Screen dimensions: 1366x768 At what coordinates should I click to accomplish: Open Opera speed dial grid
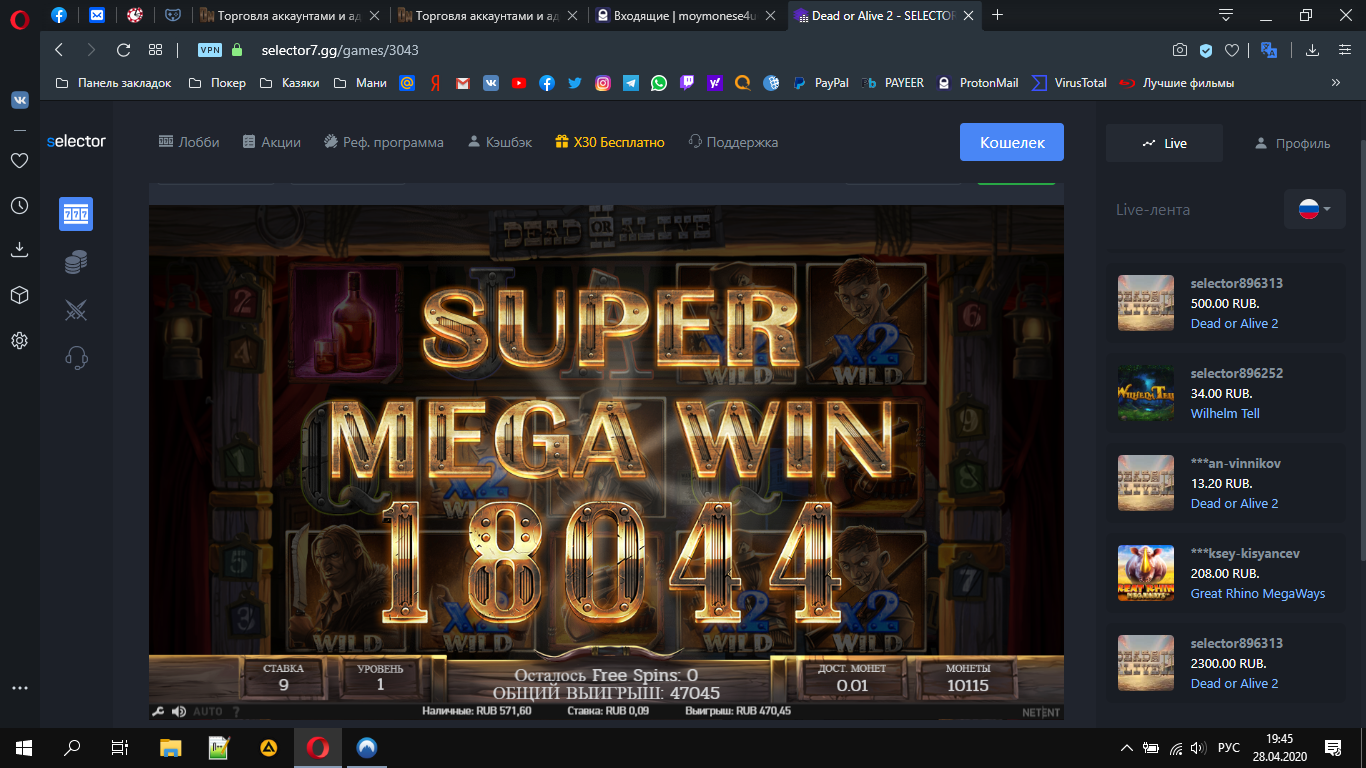[x=155, y=50]
